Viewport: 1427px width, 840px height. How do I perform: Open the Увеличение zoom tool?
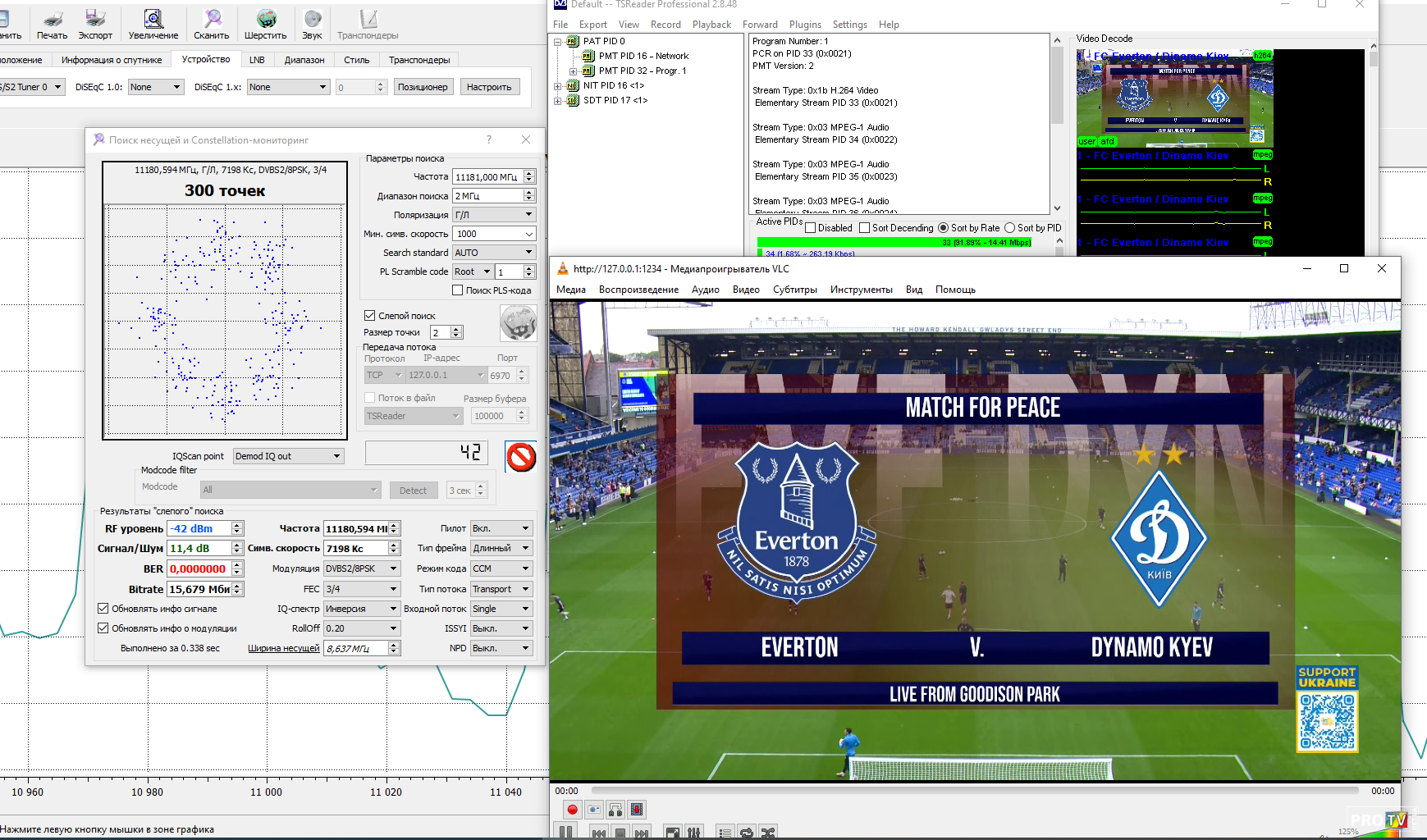point(153,24)
